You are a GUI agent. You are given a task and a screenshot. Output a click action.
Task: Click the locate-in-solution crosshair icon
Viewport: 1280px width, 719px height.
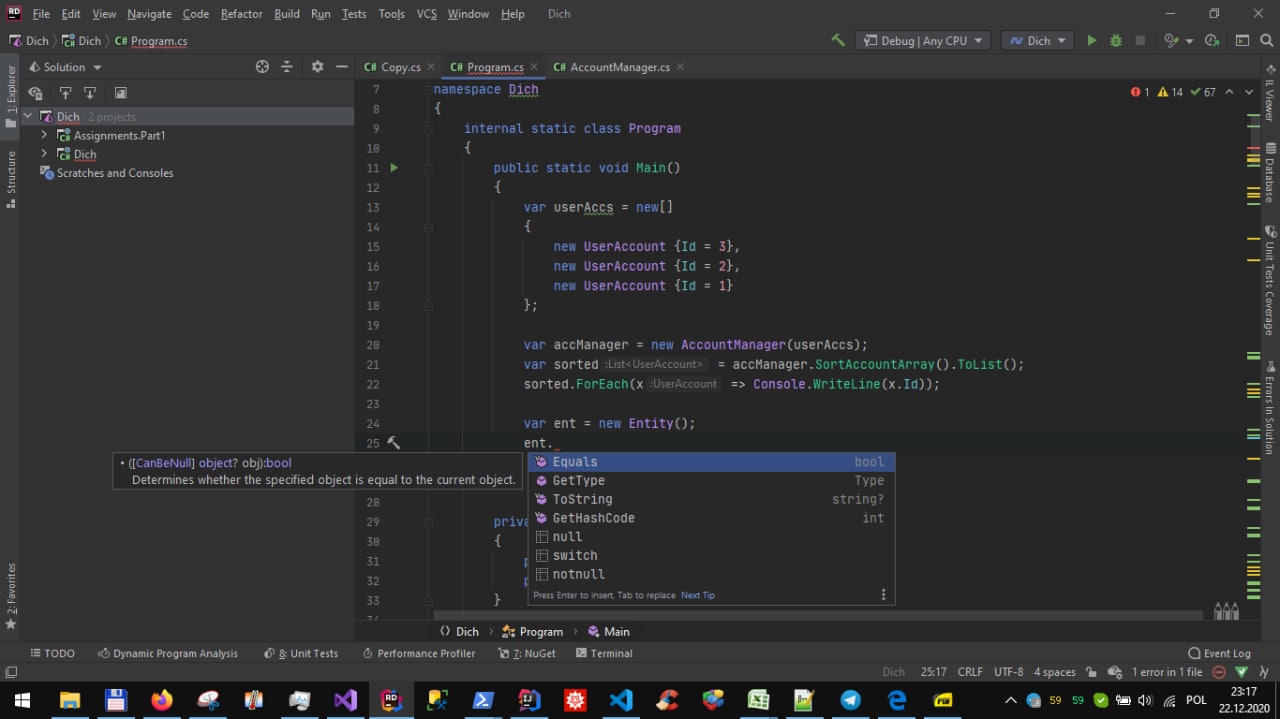pos(262,67)
